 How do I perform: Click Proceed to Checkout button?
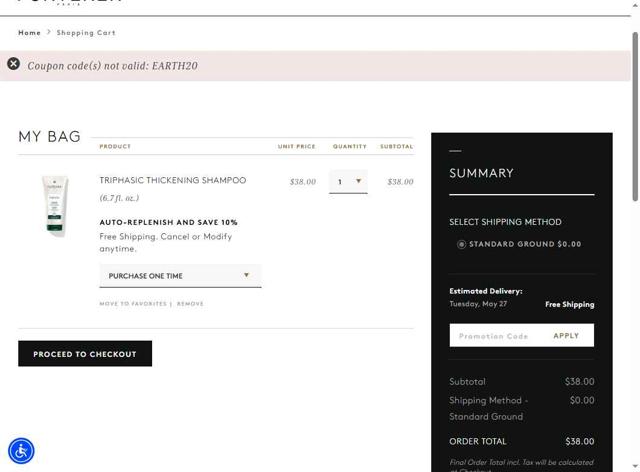click(85, 354)
